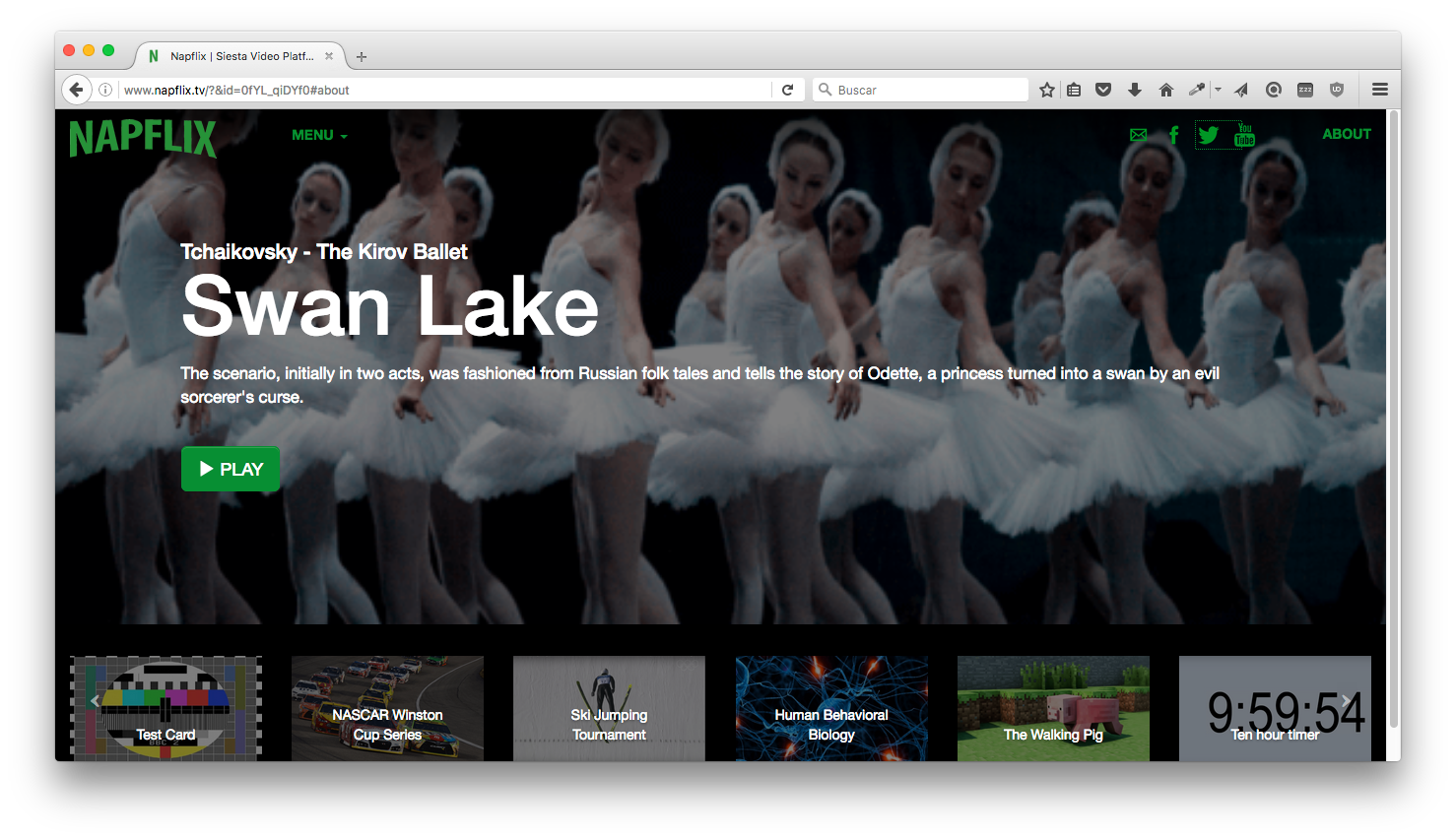Bookmark this page with the star icon

[x=1047, y=90]
